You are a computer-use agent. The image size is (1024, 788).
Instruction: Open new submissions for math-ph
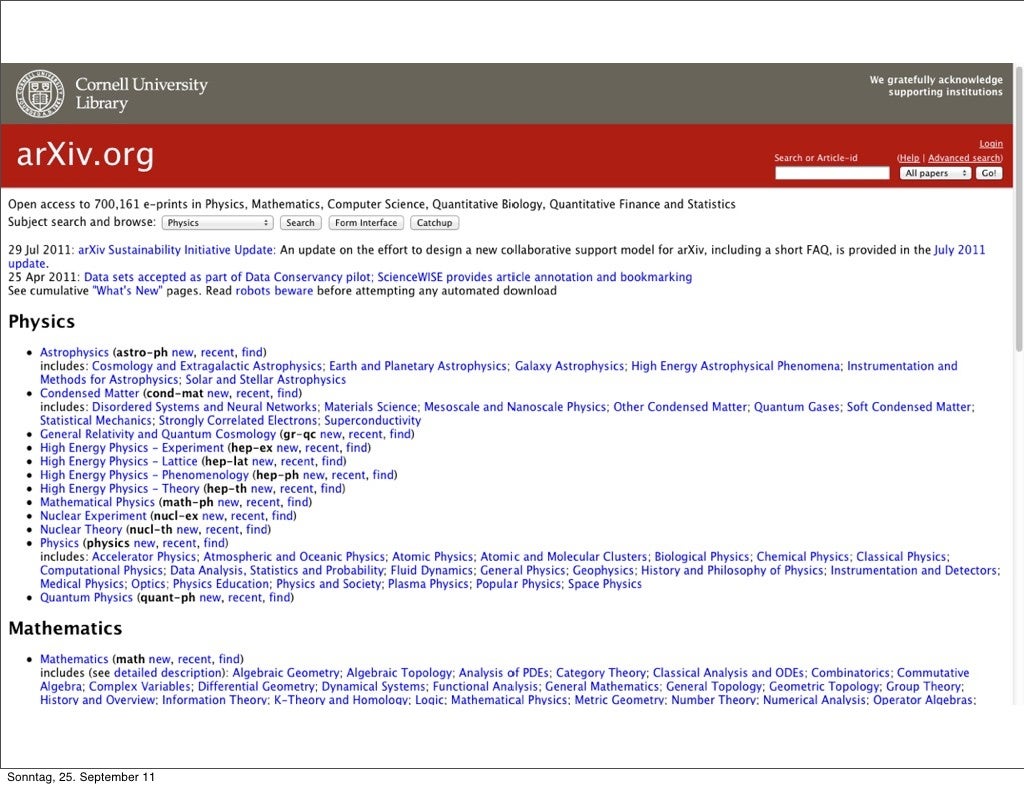click(228, 503)
